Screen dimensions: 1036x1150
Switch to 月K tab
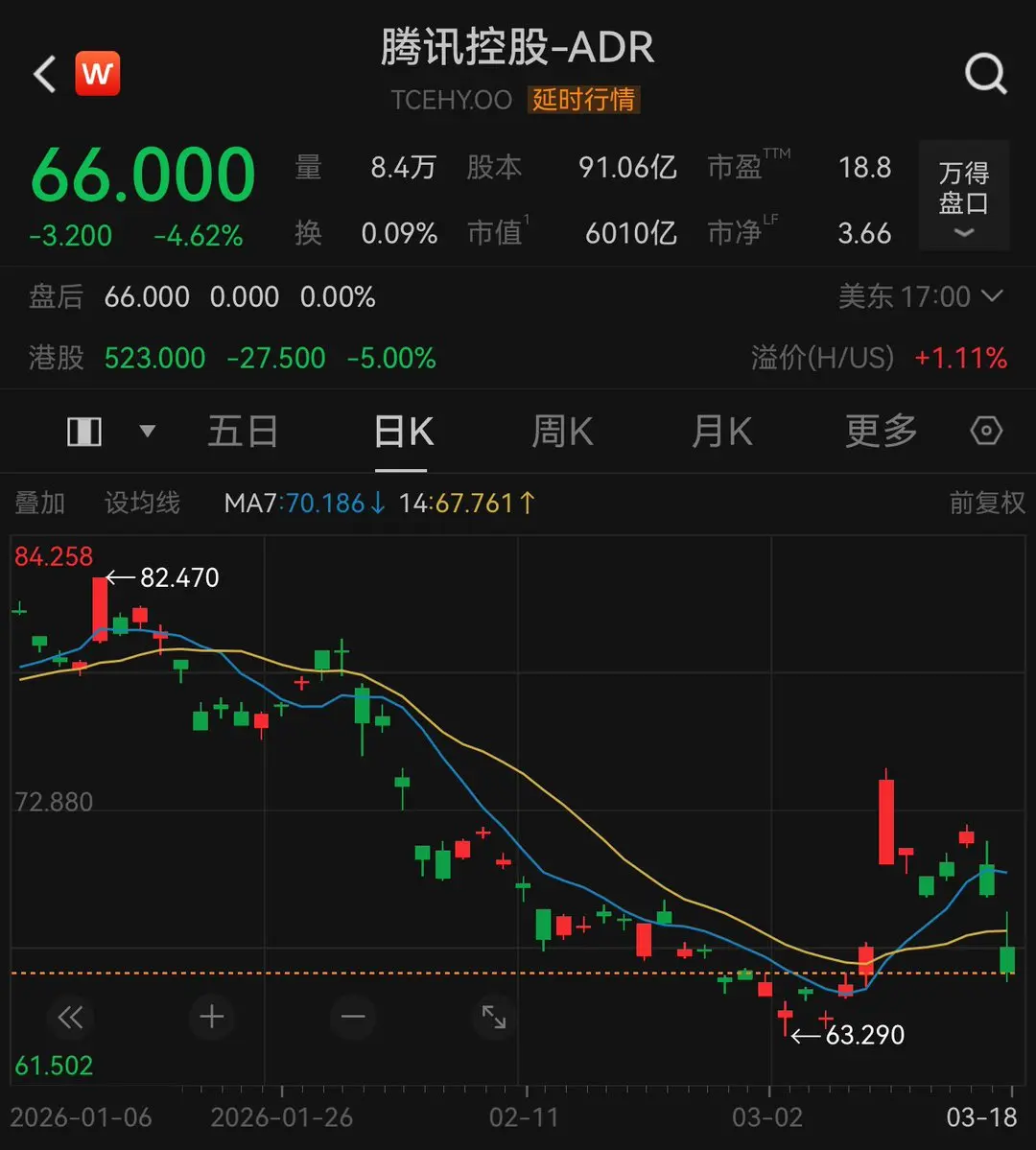tap(722, 432)
